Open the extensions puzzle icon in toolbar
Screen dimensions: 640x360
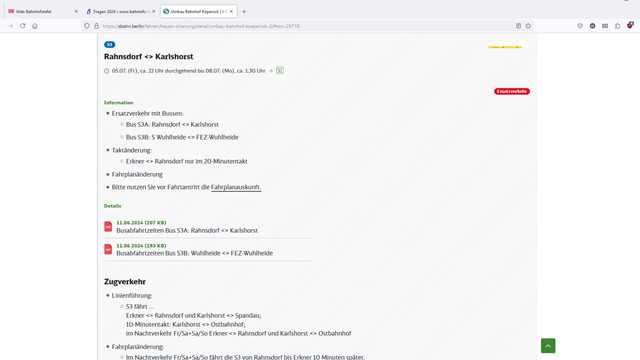[x=618, y=26]
